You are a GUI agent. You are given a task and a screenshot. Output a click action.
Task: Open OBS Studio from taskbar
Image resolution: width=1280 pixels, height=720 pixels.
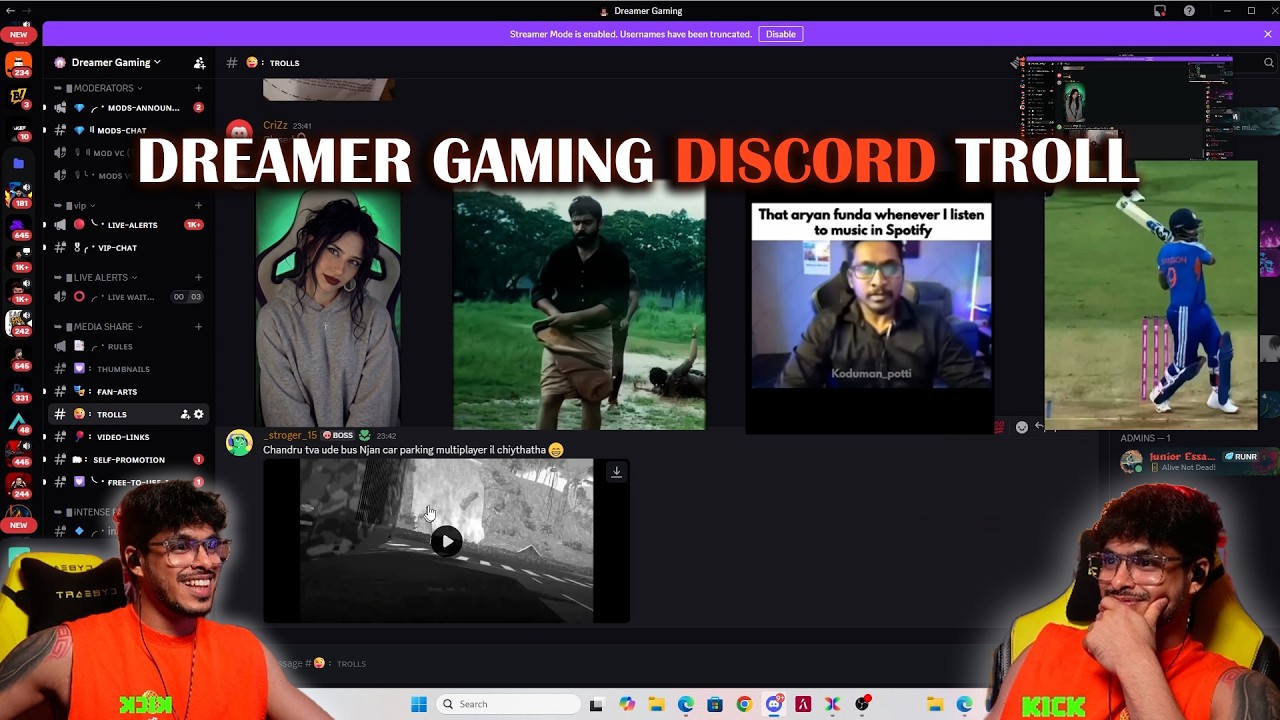pyautogui.click(x=862, y=704)
